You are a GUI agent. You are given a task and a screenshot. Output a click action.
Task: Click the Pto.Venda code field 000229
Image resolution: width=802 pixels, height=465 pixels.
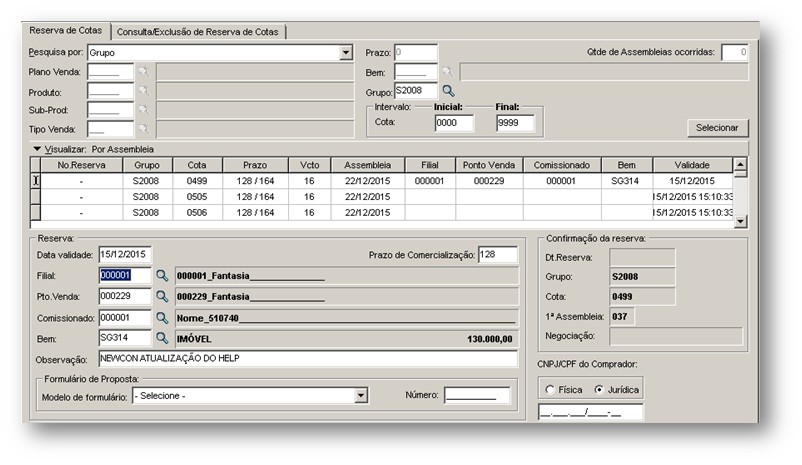click(125, 296)
